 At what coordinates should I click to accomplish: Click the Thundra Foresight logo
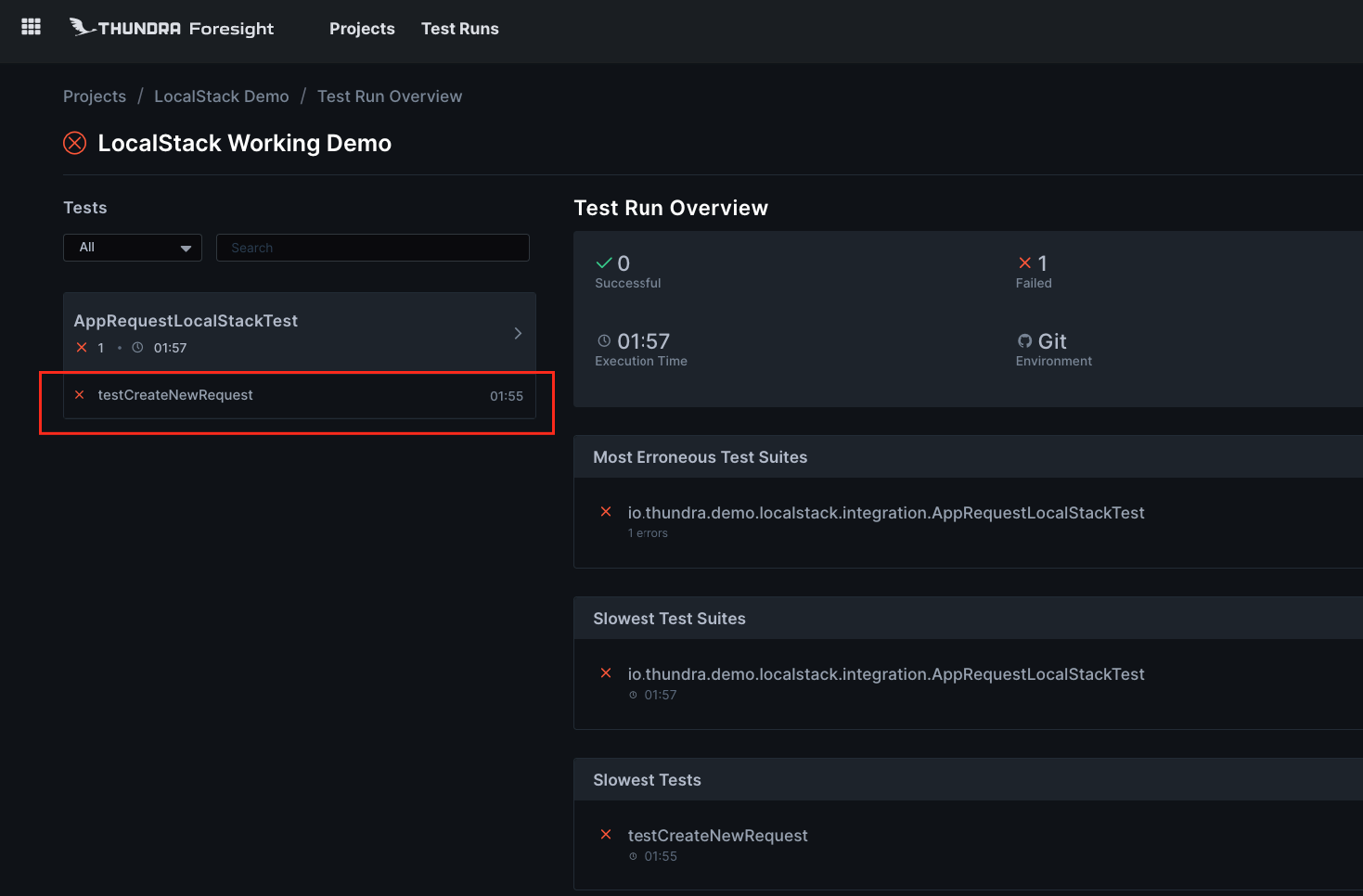(172, 28)
